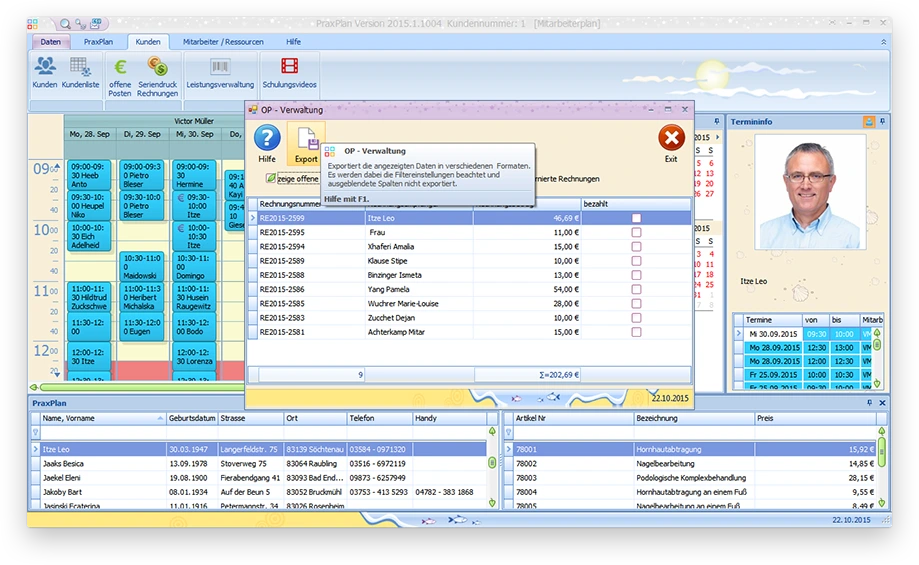Image resolution: width=919 pixels, height=565 pixels.
Task: Open Seriendruck Rechnungen coin icon
Action: [157, 68]
